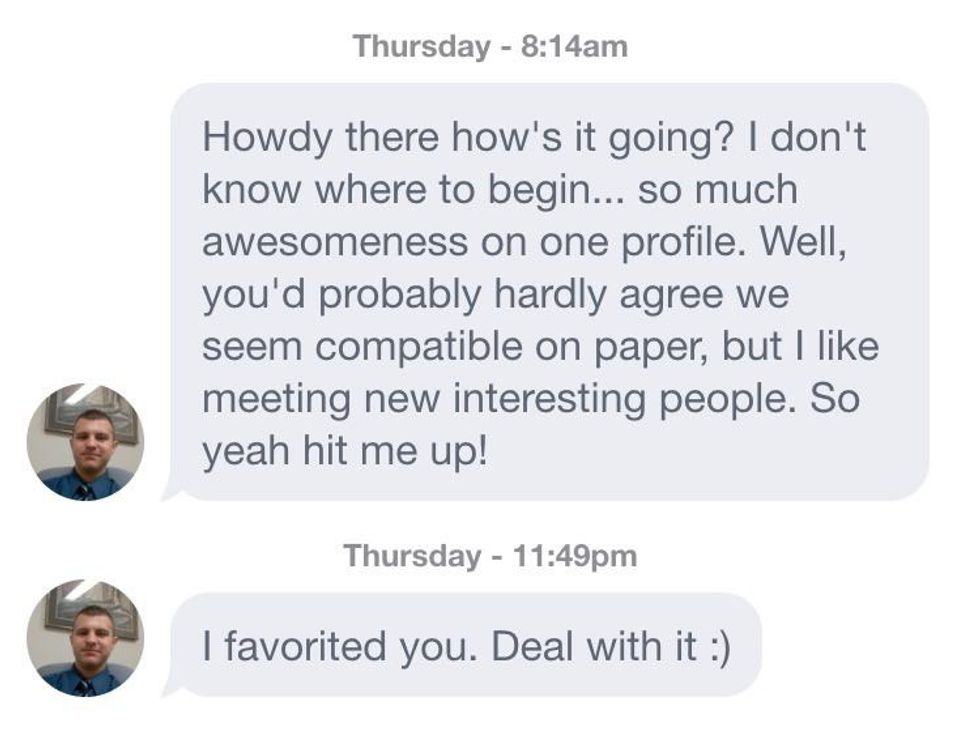Click '8:14am' in the upper timestamp
This screenshot has width=980, height=734.
point(575,46)
